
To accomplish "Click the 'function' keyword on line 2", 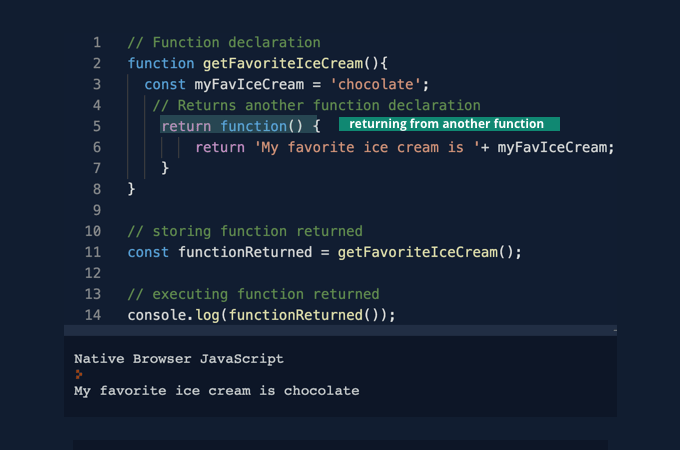I will point(160,63).
